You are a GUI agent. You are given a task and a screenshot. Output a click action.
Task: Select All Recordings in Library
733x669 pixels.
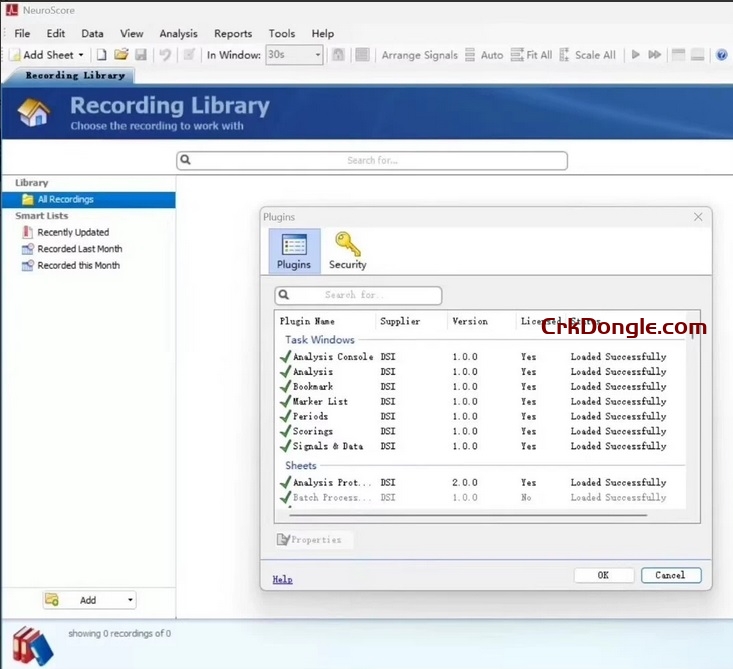(89, 200)
